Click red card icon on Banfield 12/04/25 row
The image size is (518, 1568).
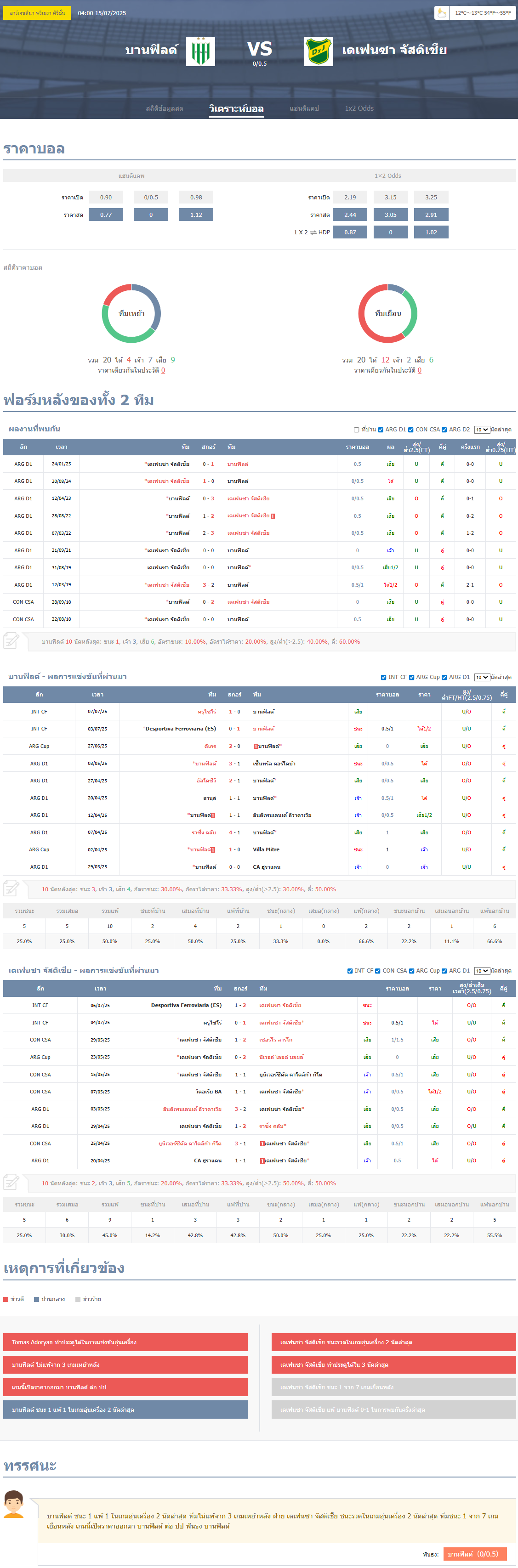tap(212, 815)
